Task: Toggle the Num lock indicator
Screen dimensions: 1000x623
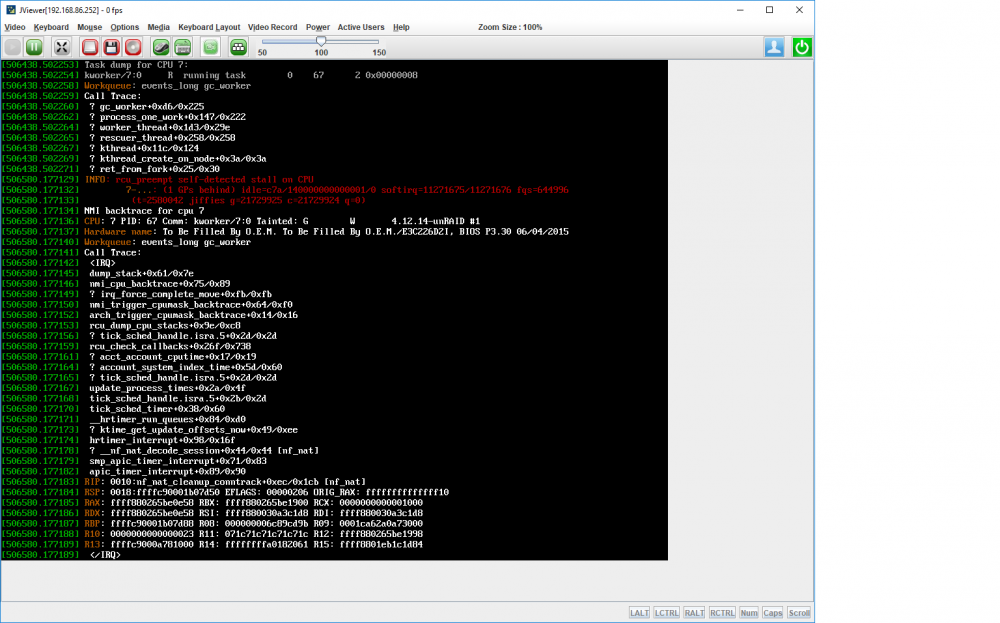Action: (x=749, y=613)
